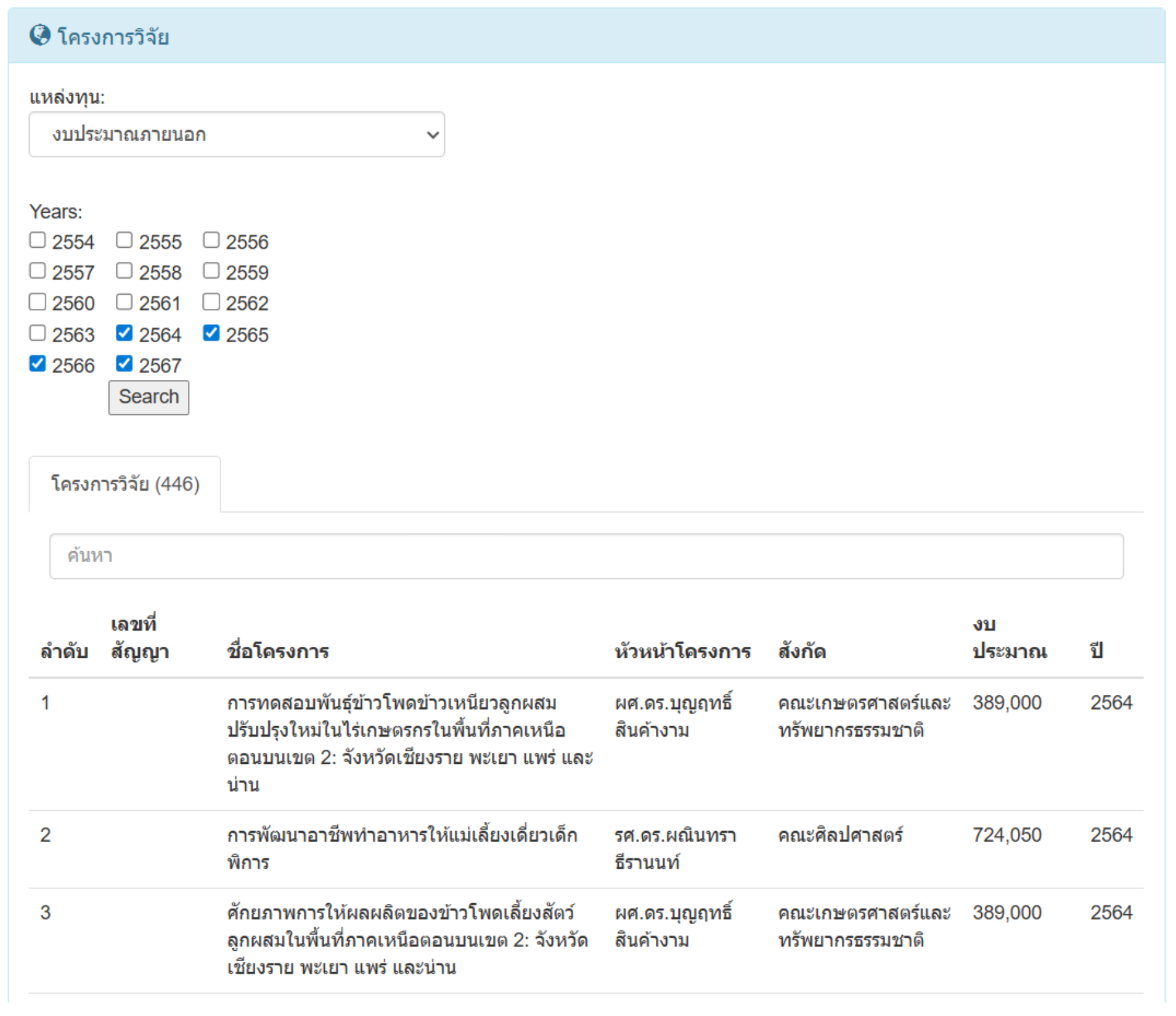Click คณะเกษตรศาสตร์และทรัพยากรธรรมชาติ in row 1

click(864, 716)
